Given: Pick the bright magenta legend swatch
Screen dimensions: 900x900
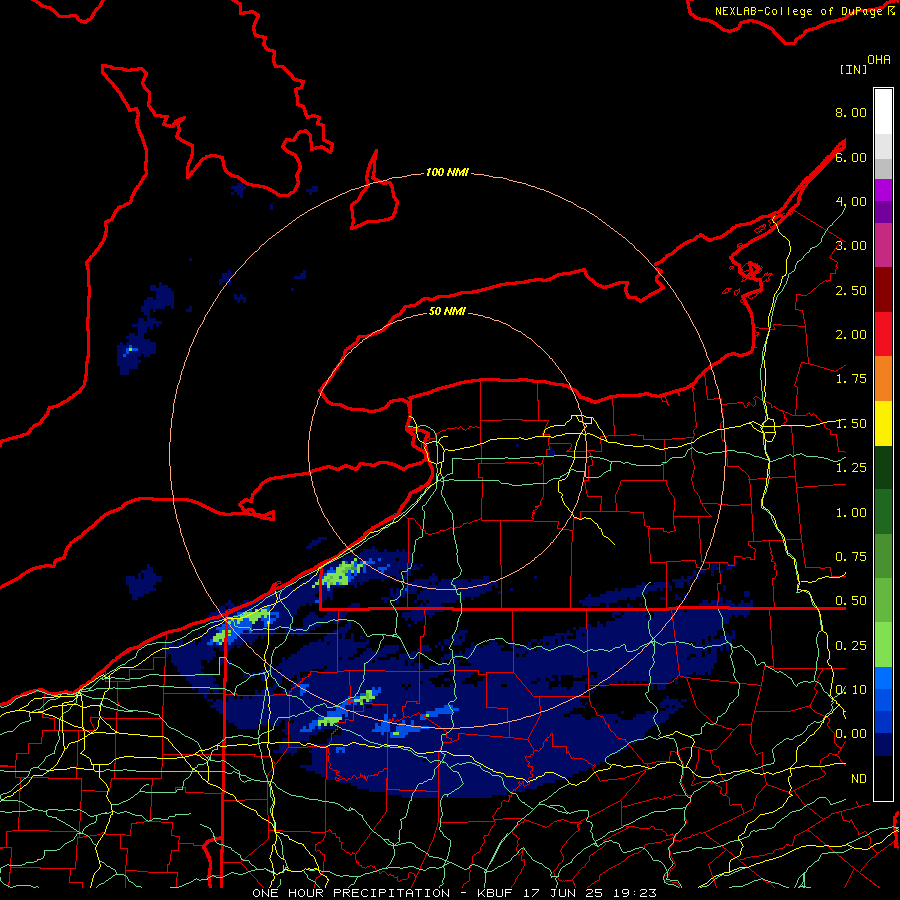Looking at the screenshot, I should 883,190.
